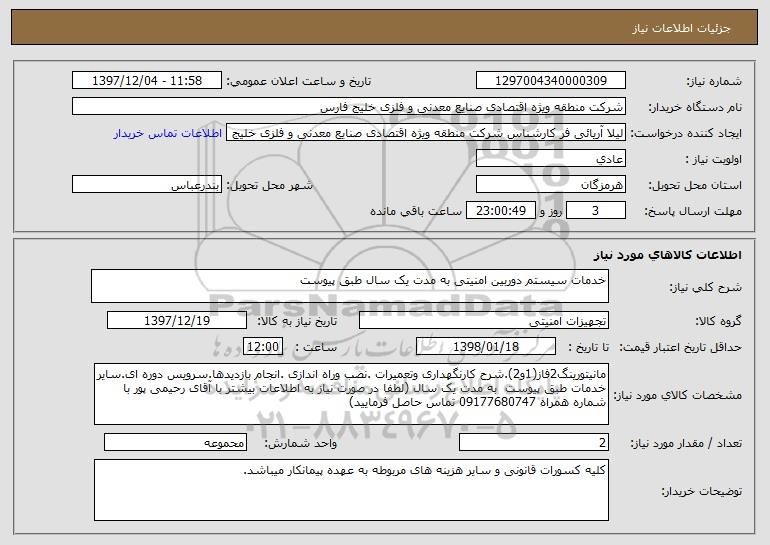This screenshot has height=545, width=770.
Task: Click the تاریخ نیاز به کالا field 1397/12/19
Action: [177, 321]
